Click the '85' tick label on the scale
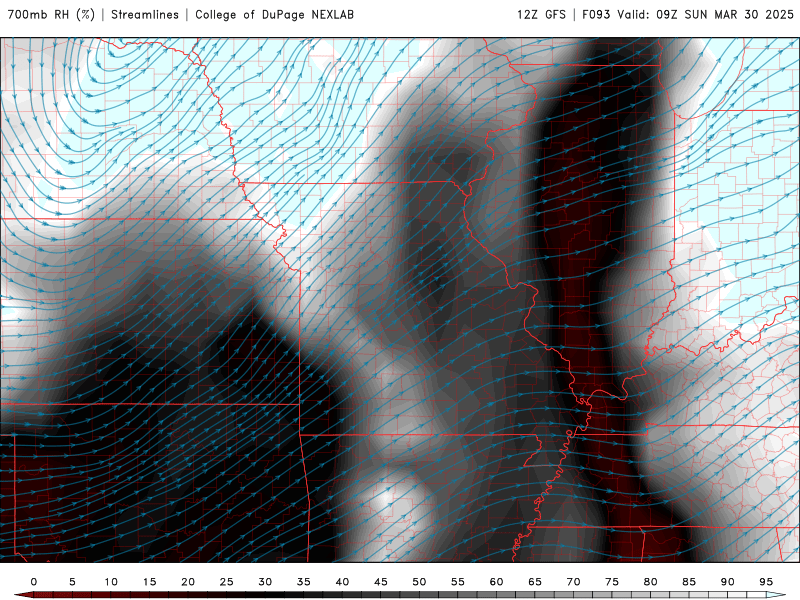Screen dimensions: 800x600 689,582
